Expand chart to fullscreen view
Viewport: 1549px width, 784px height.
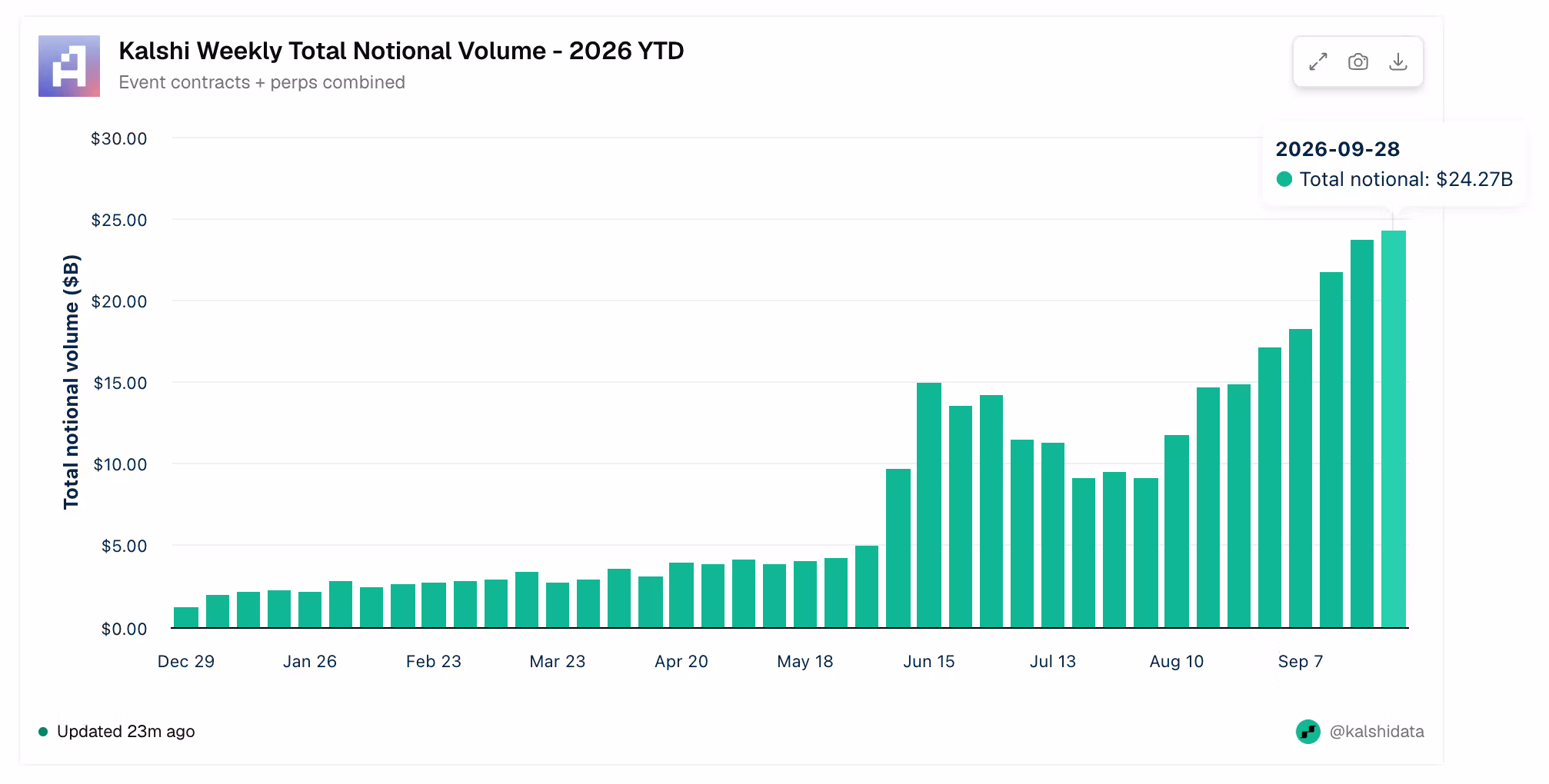point(1318,62)
